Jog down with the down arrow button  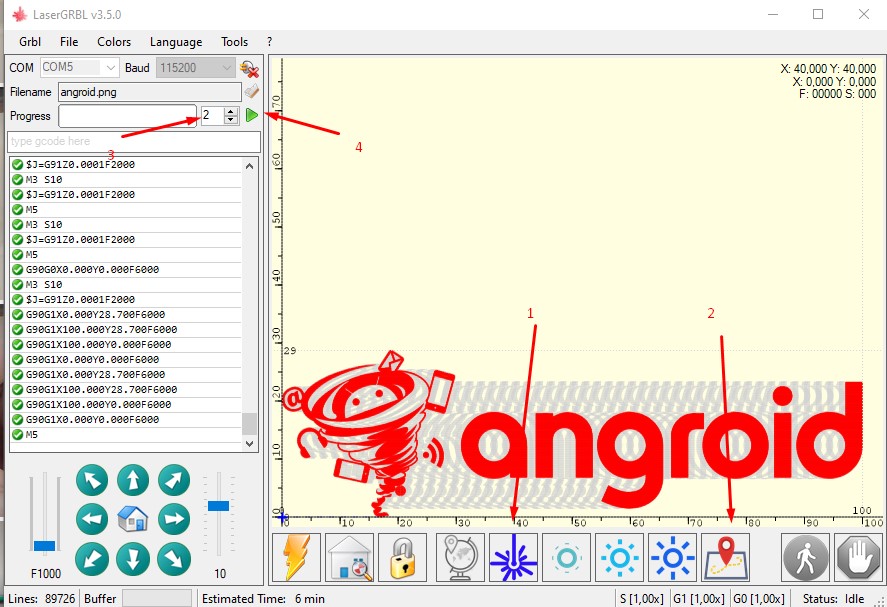(133, 558)
